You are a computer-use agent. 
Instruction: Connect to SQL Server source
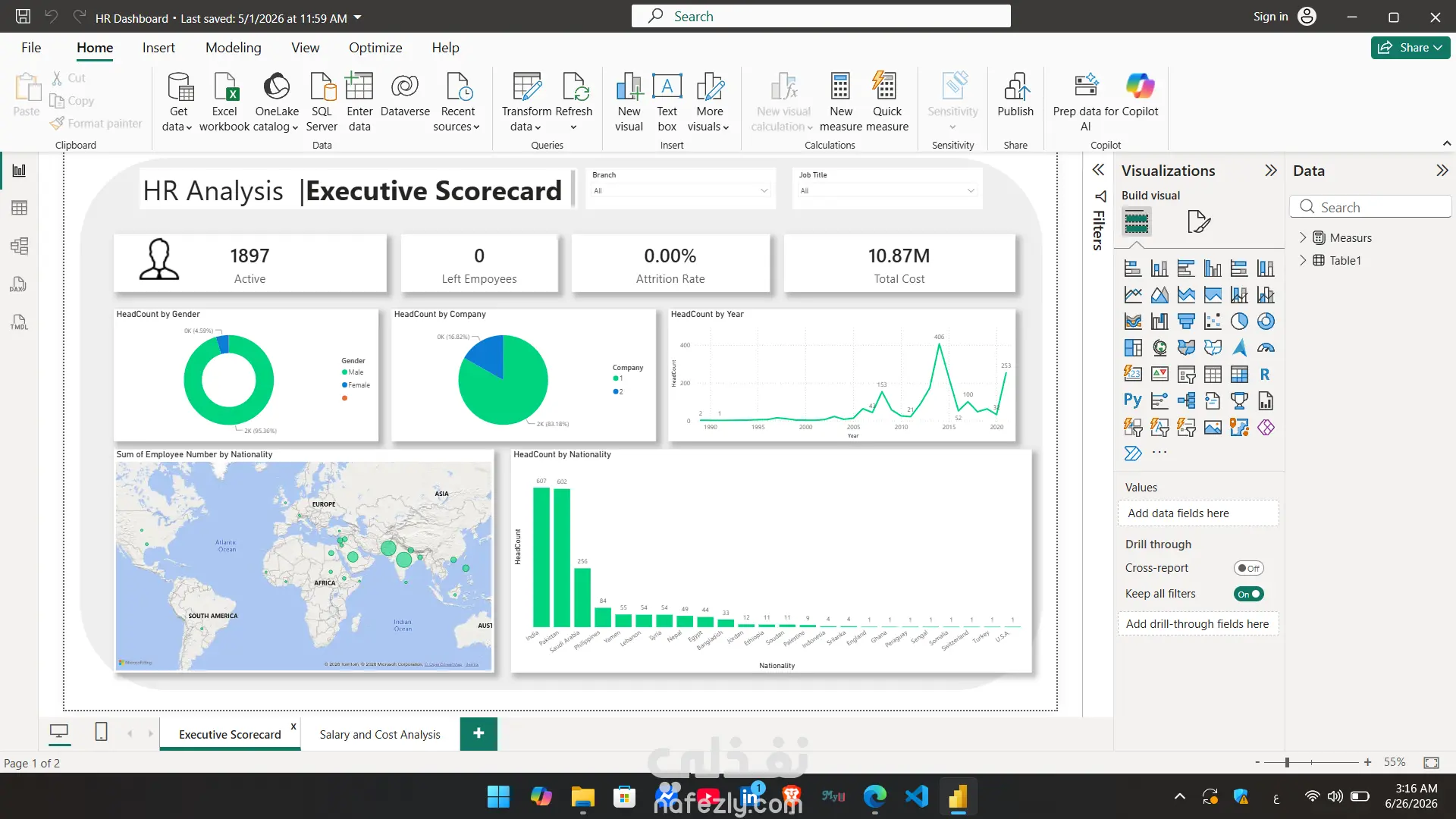click(322, 102)
